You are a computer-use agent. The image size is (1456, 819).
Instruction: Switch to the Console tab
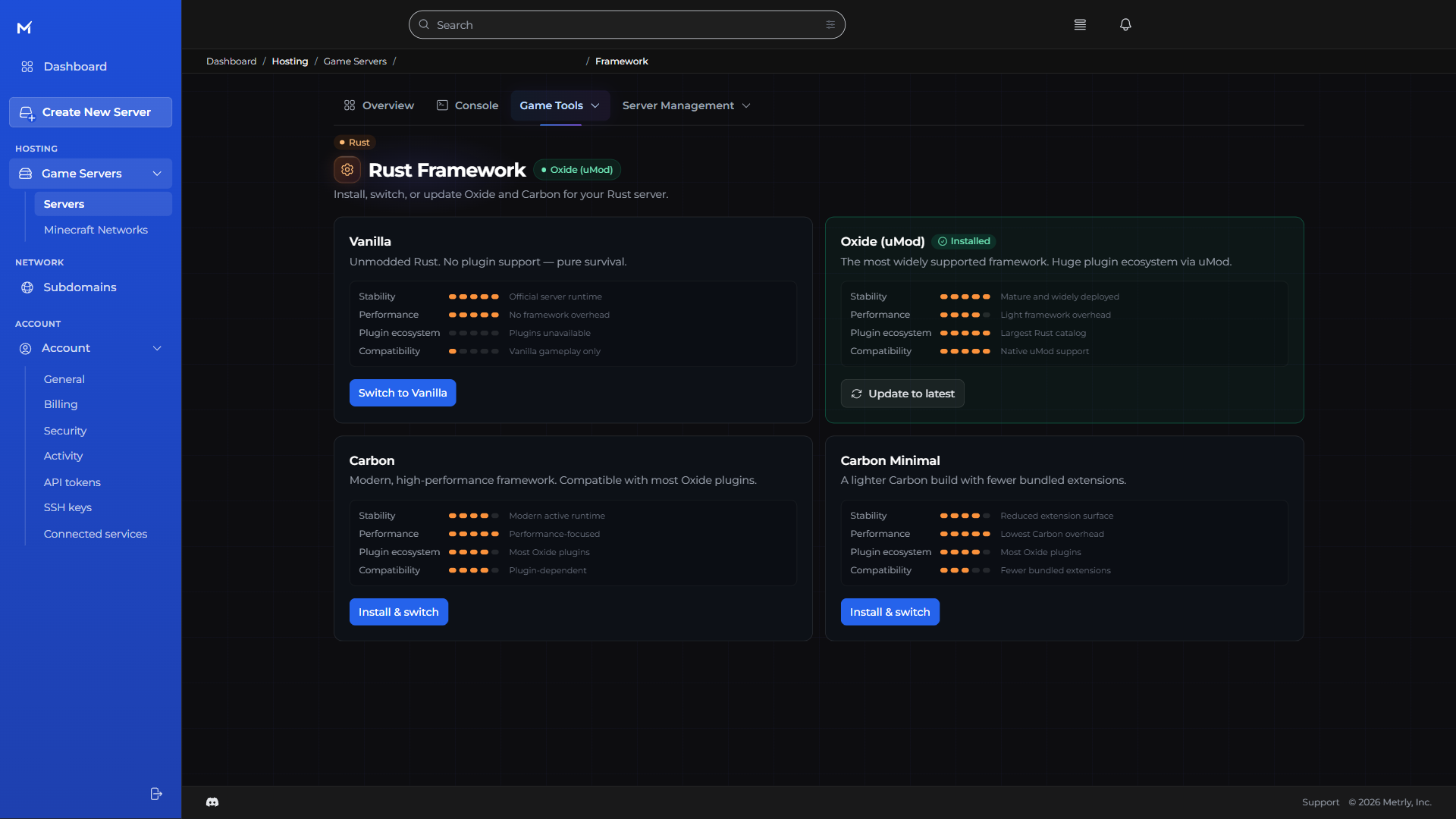[x=468, y=105]
